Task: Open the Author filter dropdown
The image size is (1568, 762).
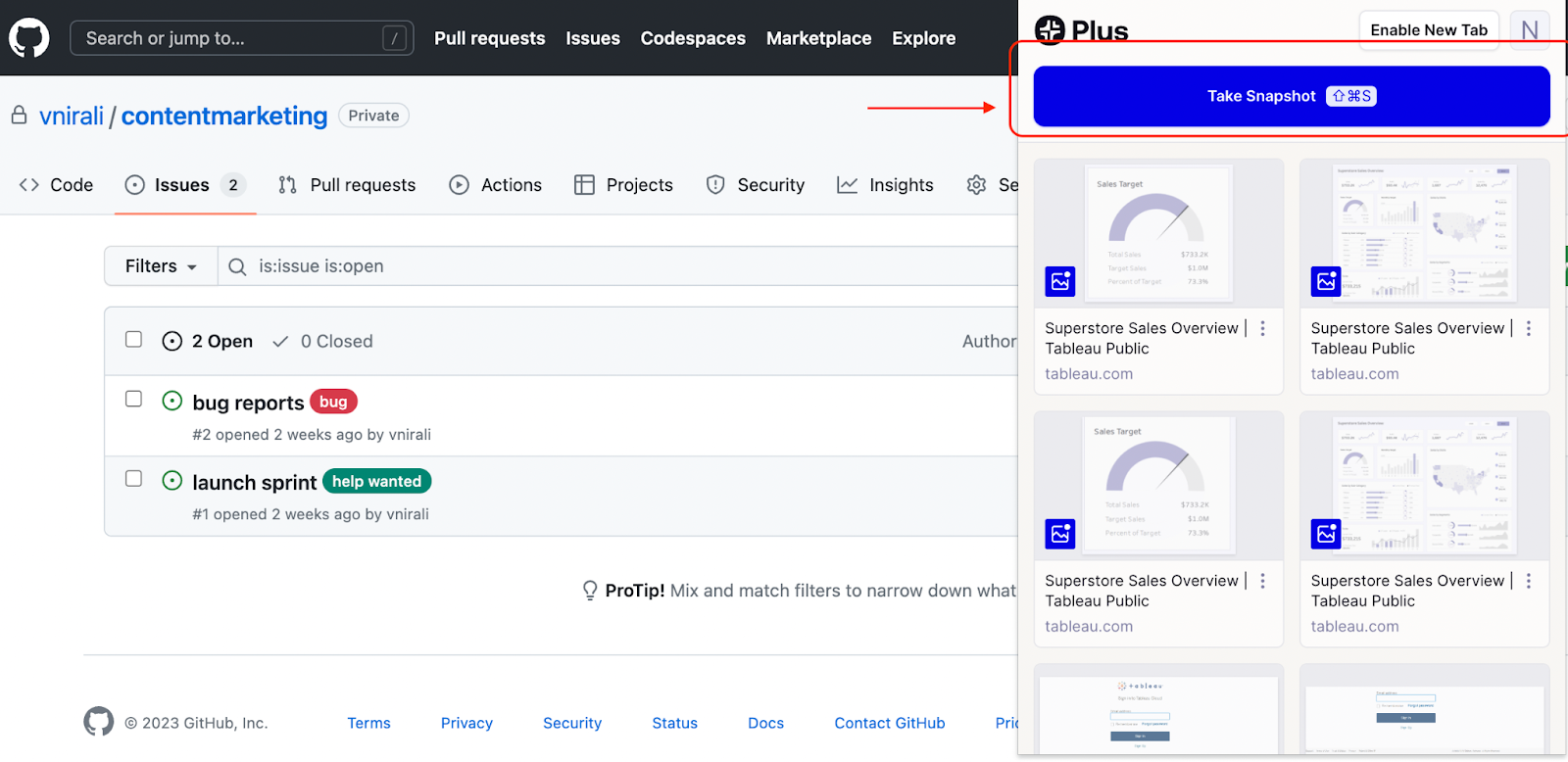Action: (x=989, y=341)
